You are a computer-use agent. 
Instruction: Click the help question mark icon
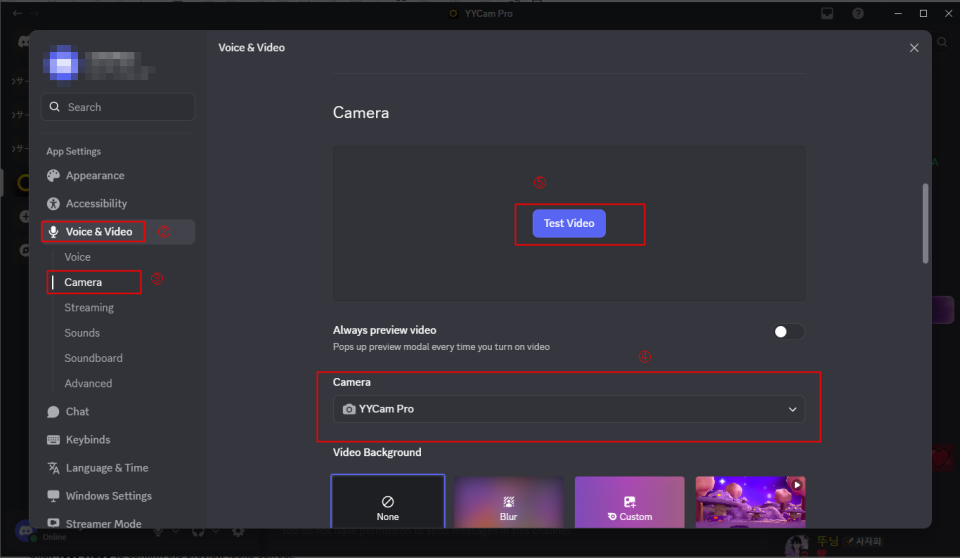tap(858, 14)
